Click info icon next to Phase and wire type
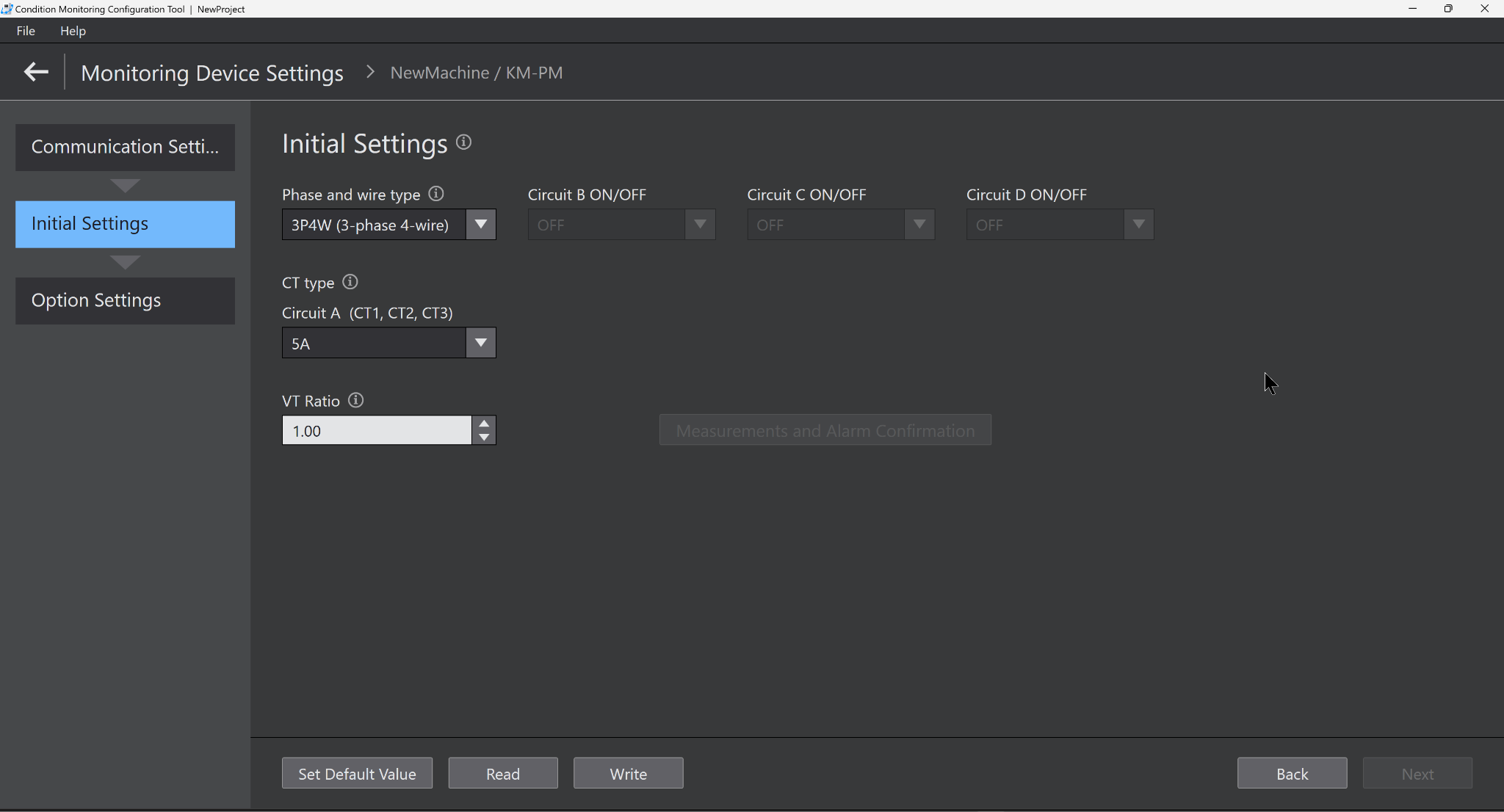This screenshot has height=812, width=1504. tap(436, 194)
